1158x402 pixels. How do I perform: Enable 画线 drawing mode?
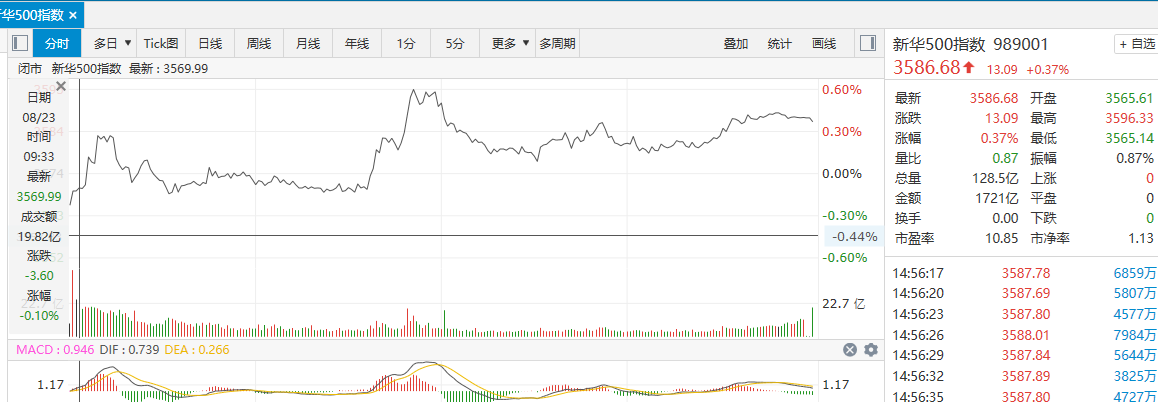point(824,43)
